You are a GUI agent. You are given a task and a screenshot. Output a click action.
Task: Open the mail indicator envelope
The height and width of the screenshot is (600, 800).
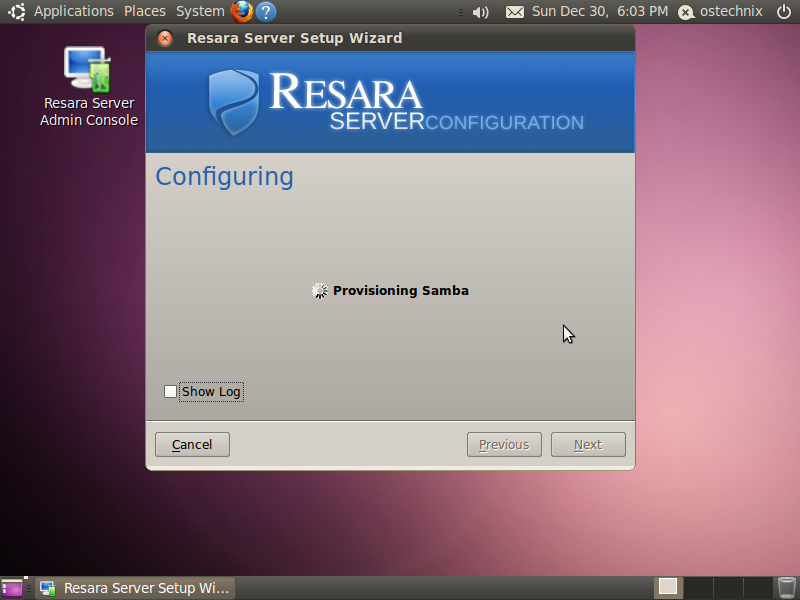515,12
